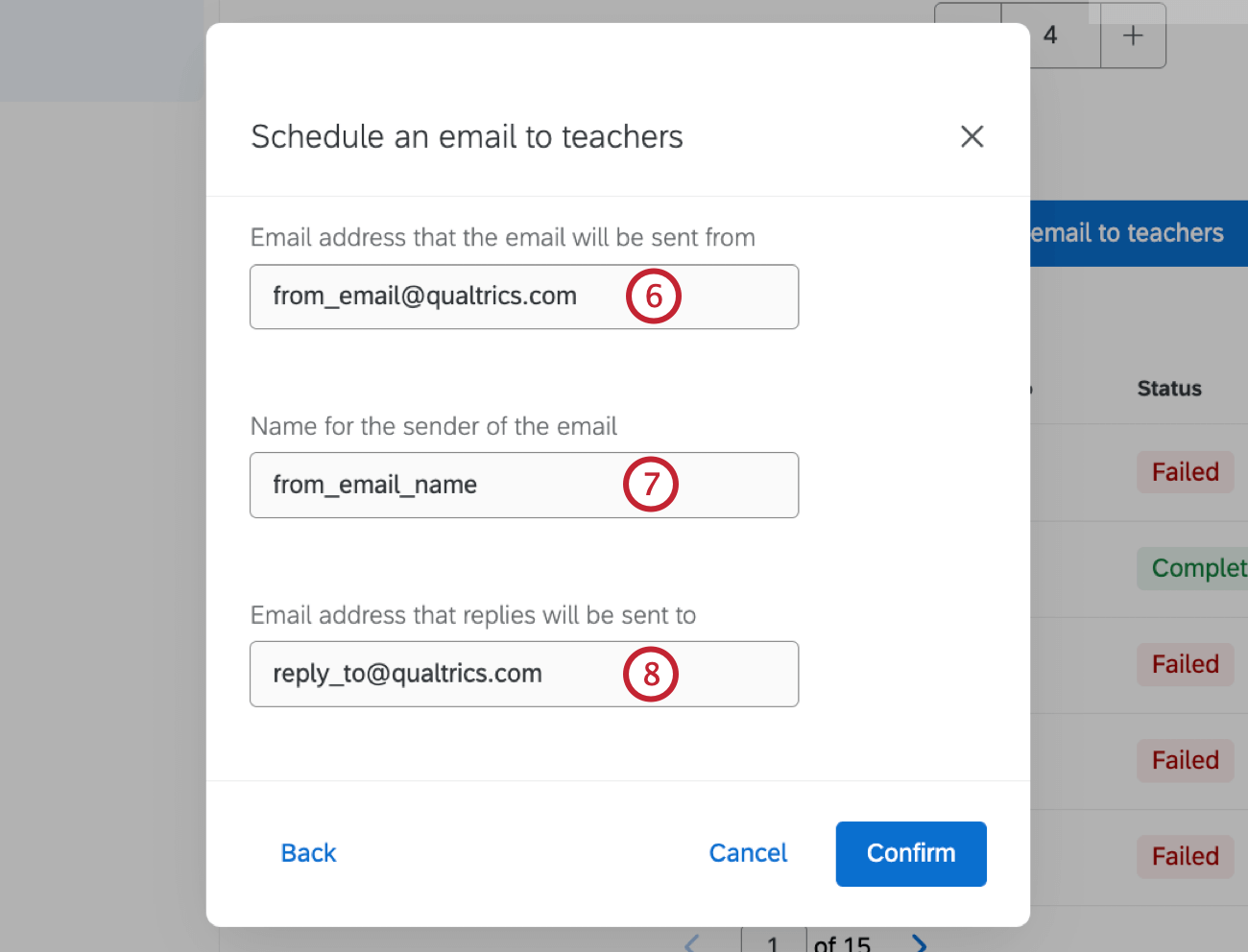
Task: Click the Back link
Action: 308,853
